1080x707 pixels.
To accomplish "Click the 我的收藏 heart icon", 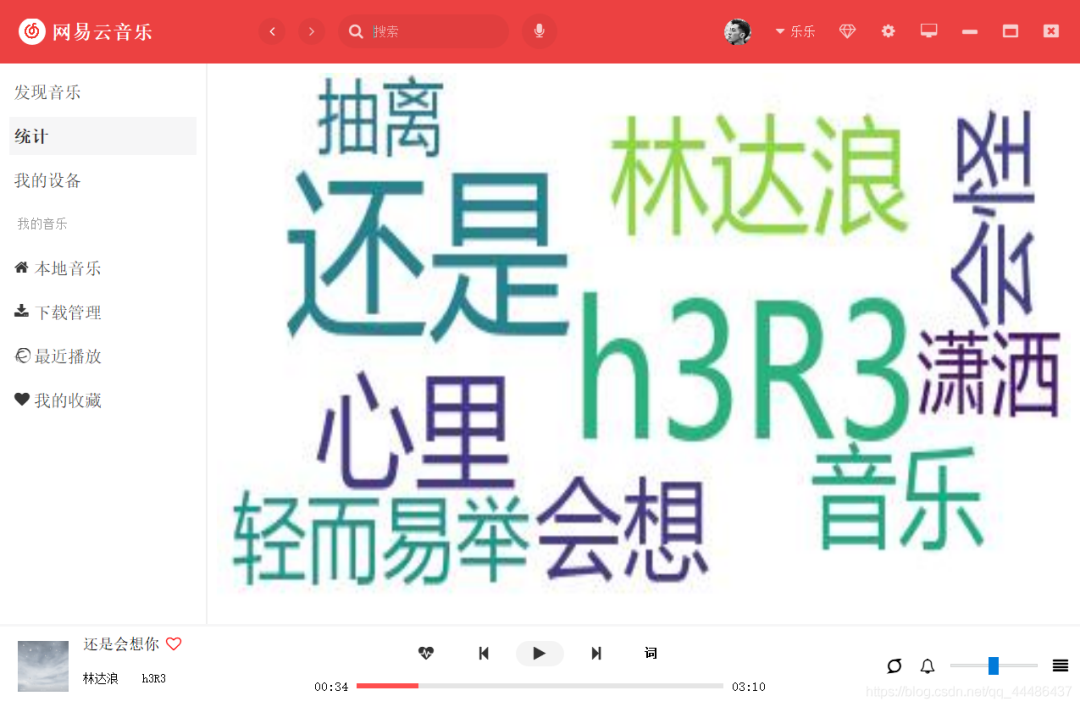I will click(x=21, y=399).
